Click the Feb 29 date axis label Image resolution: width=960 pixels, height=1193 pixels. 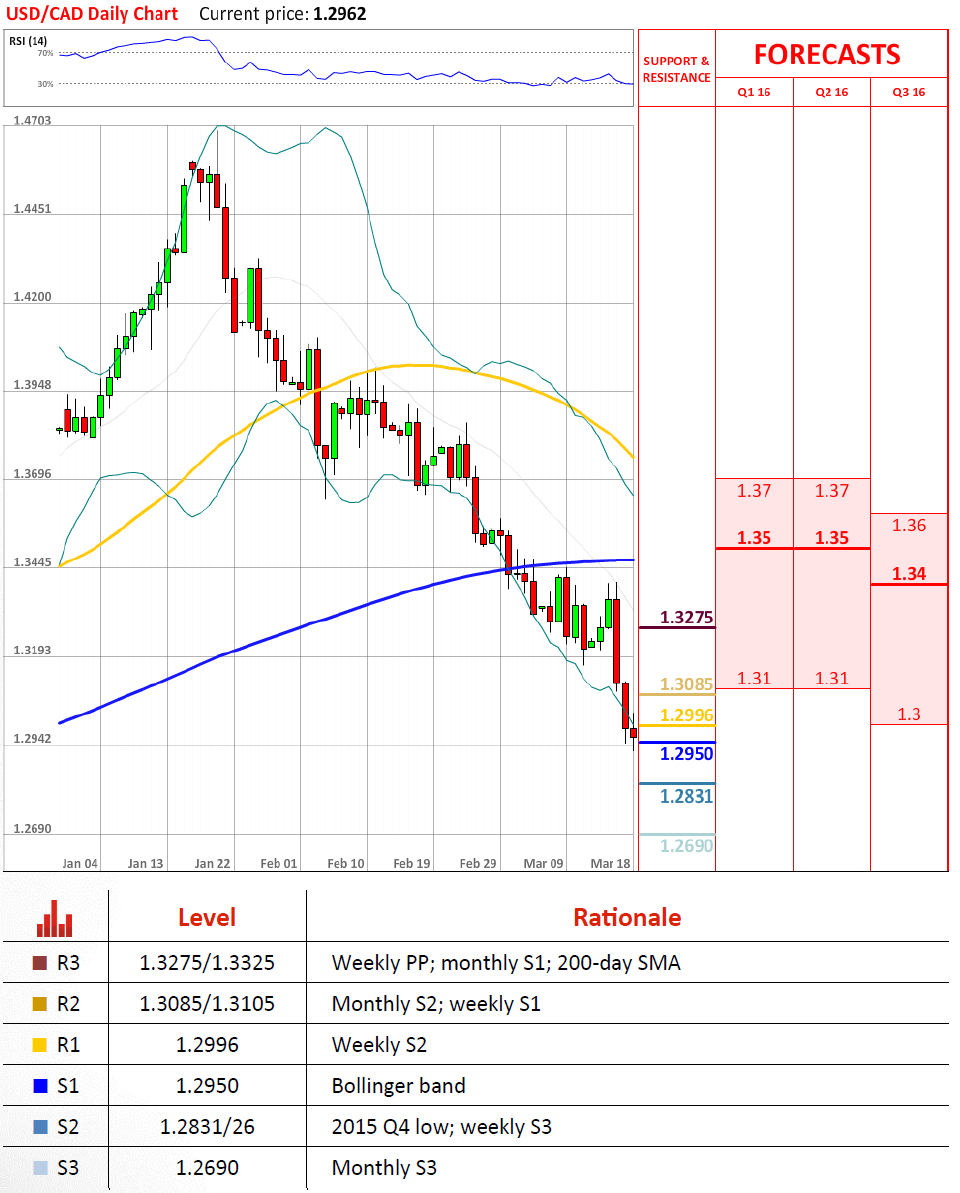pos(478,864)
